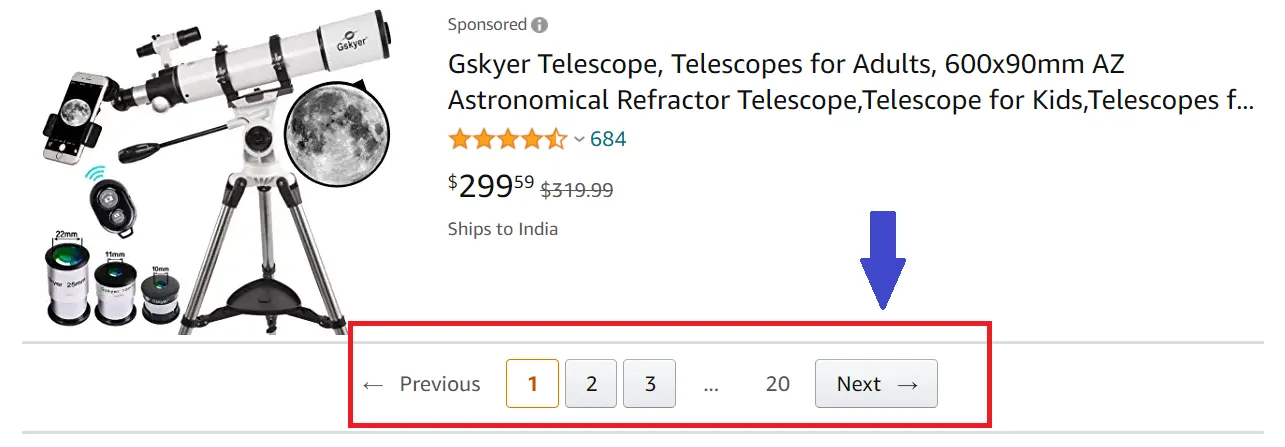Open the 684 reviews link
The image size is (1285, 447).
(x=608, y=139)
